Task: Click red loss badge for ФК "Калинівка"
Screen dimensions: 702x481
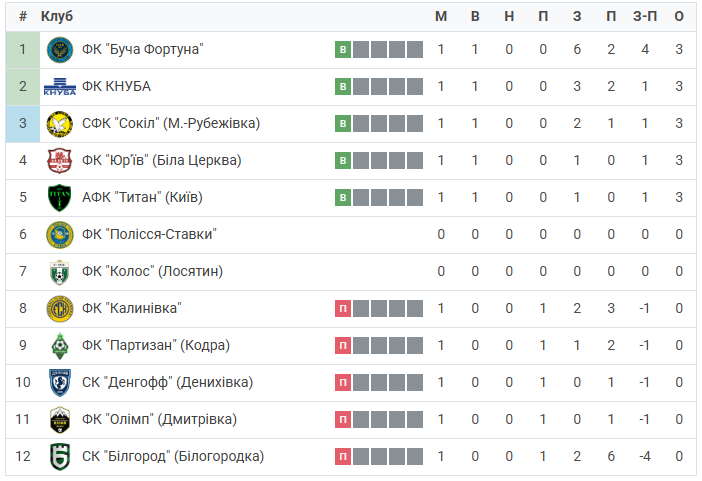Action: [343, 309]
